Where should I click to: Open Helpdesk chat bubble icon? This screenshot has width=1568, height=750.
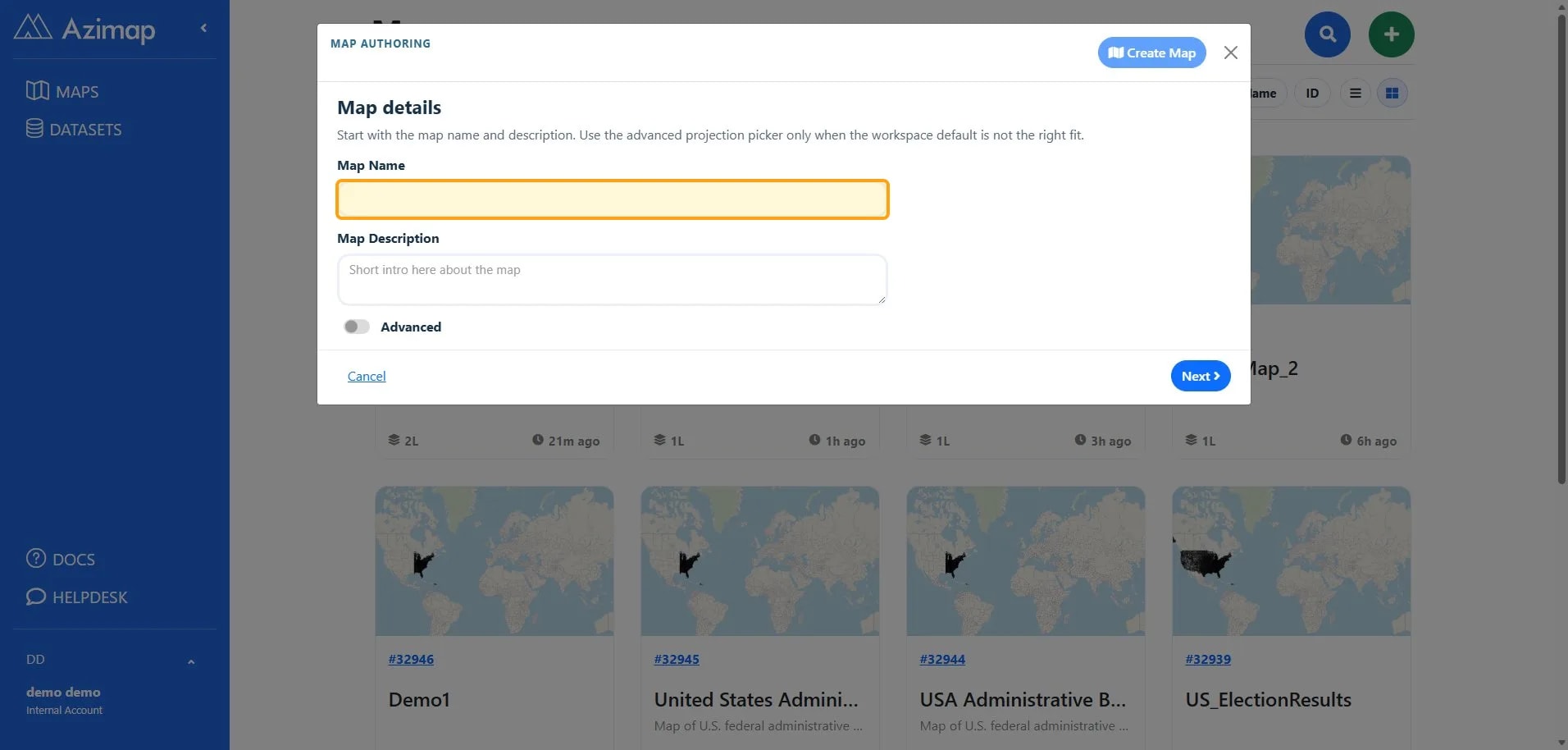coord(36,597)
